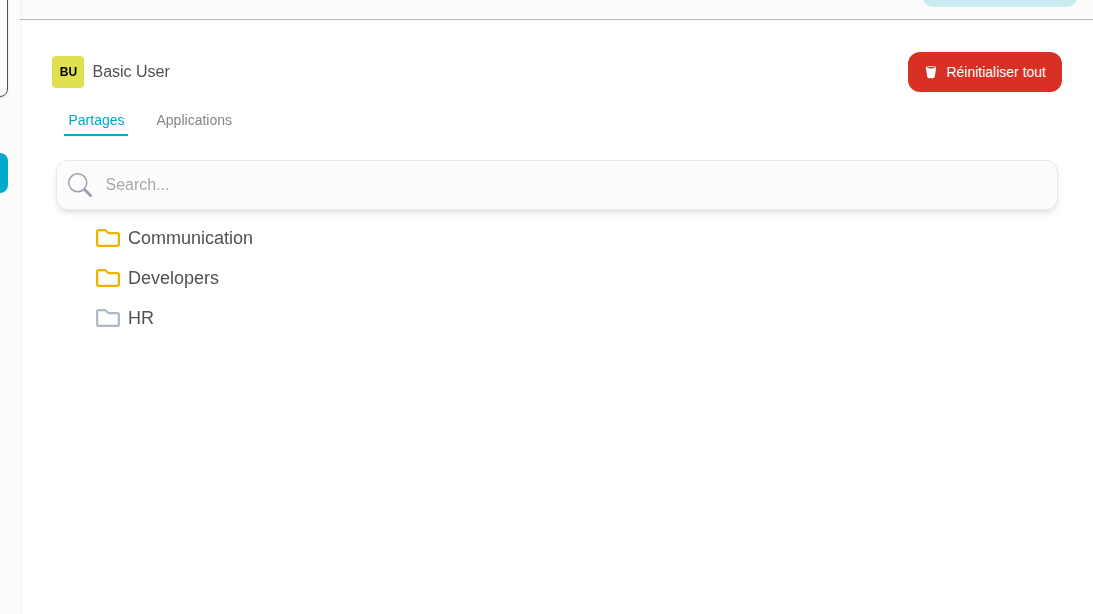The image size is (1093, 614).
Task: Click the trash icon in the reset button
Action: pos(931,72)
